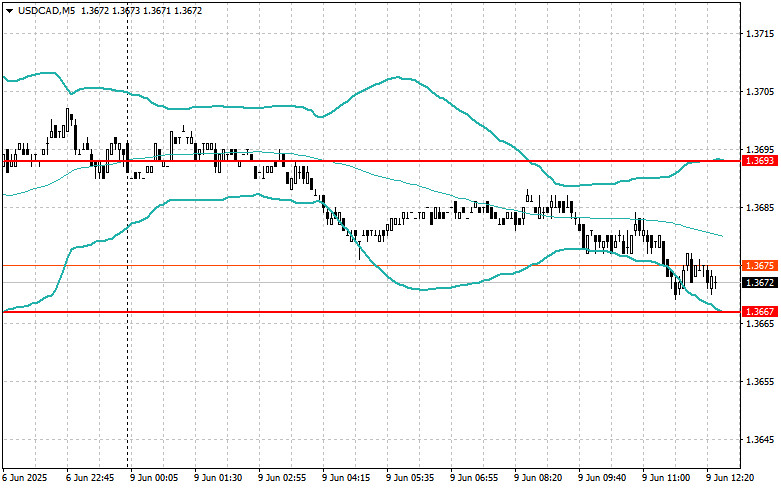Select the 1.3695 price scale value

pyautogui.click(x=760, y=149)
